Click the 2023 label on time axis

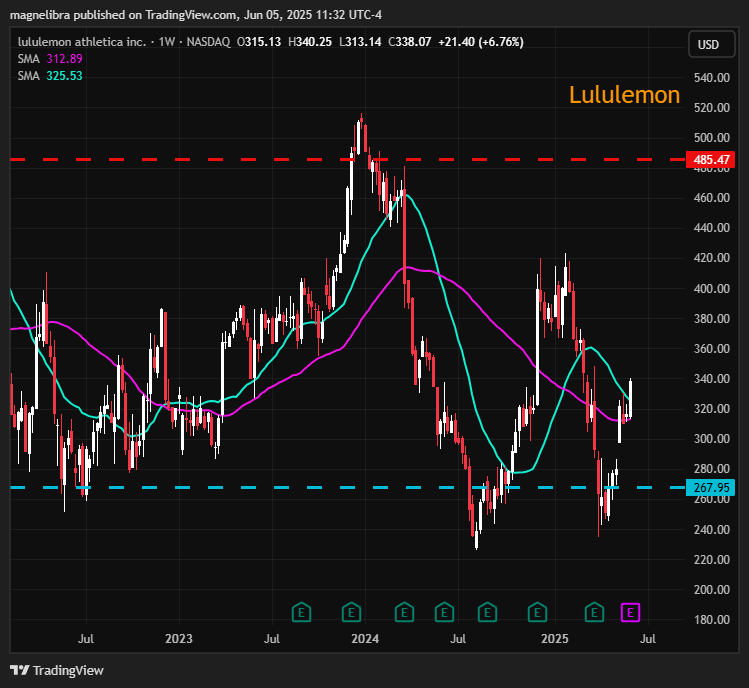pyautogui.click(x=179, y=639)
